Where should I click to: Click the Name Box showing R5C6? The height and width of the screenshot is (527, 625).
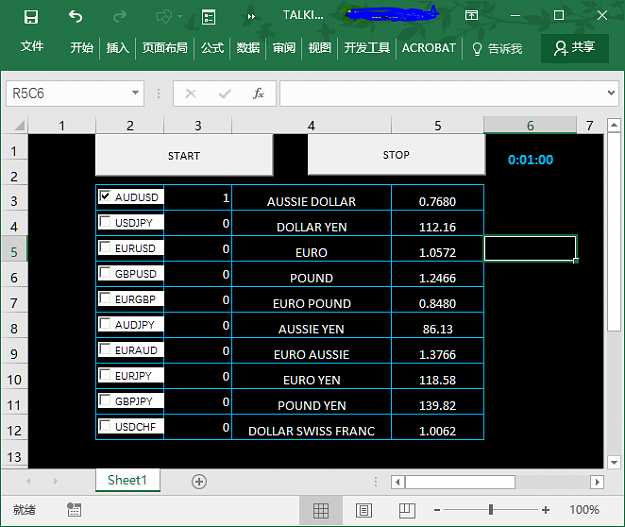pos(68,93)
